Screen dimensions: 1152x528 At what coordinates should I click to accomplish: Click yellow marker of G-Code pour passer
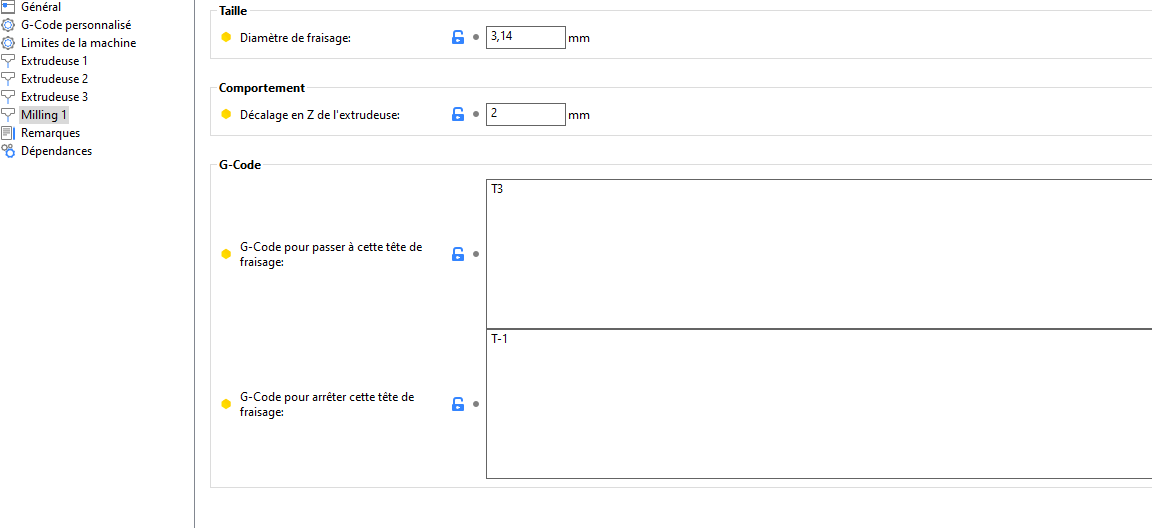(x=226, y=254)
